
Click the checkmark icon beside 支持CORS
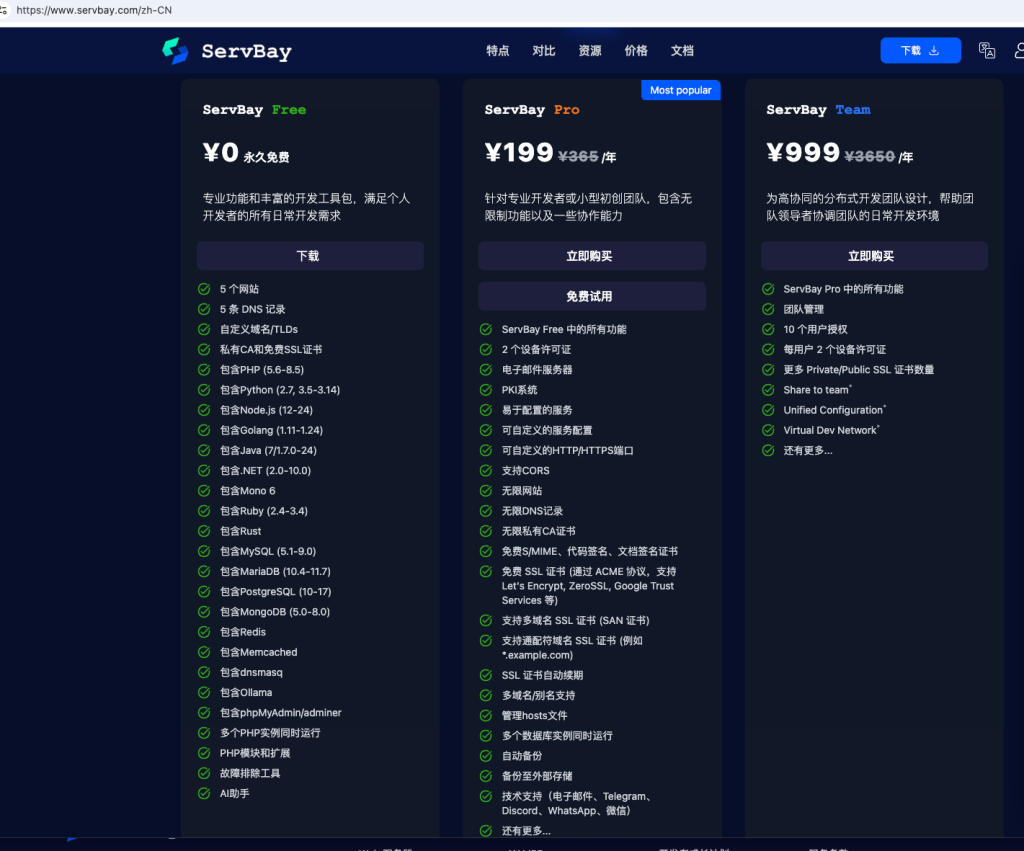pos(486,470)
